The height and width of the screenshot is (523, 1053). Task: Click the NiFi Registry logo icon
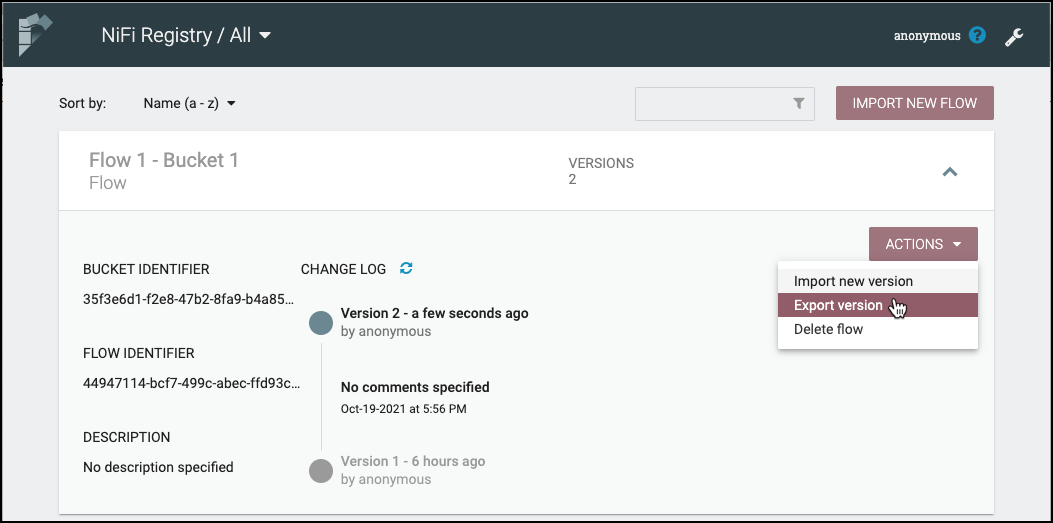coord(35,35)
